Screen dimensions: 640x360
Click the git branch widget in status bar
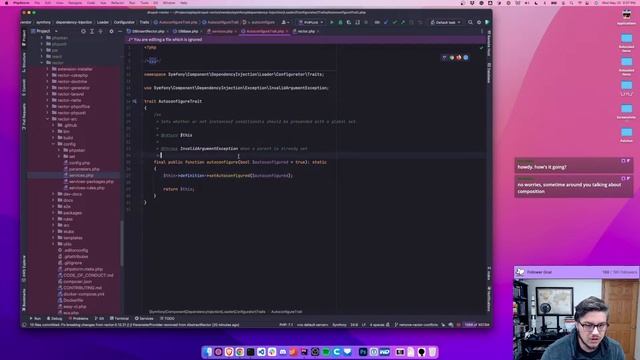[x=416, y=325]
